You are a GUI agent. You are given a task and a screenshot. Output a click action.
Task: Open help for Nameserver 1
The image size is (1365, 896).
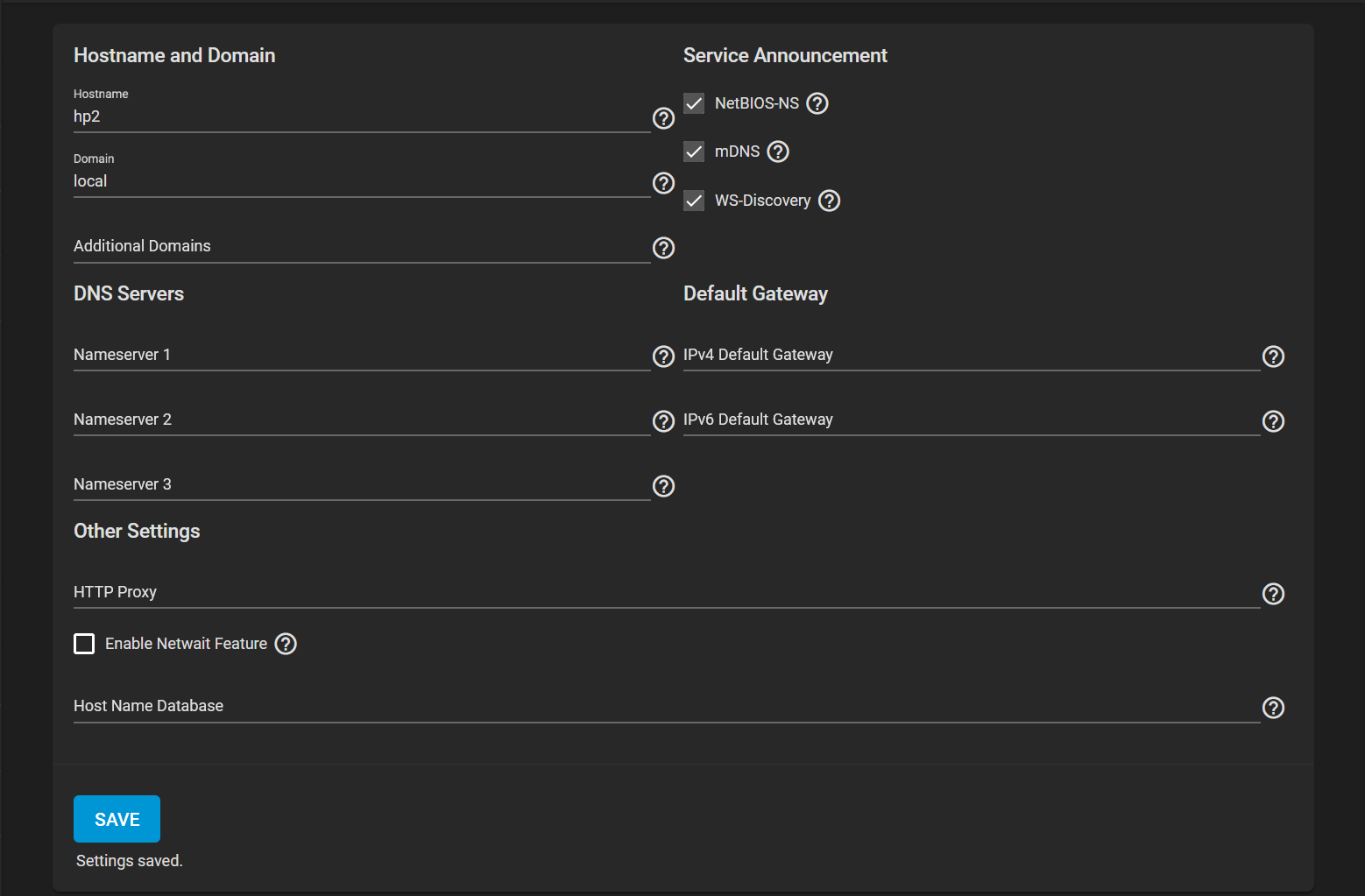[664, 356]
